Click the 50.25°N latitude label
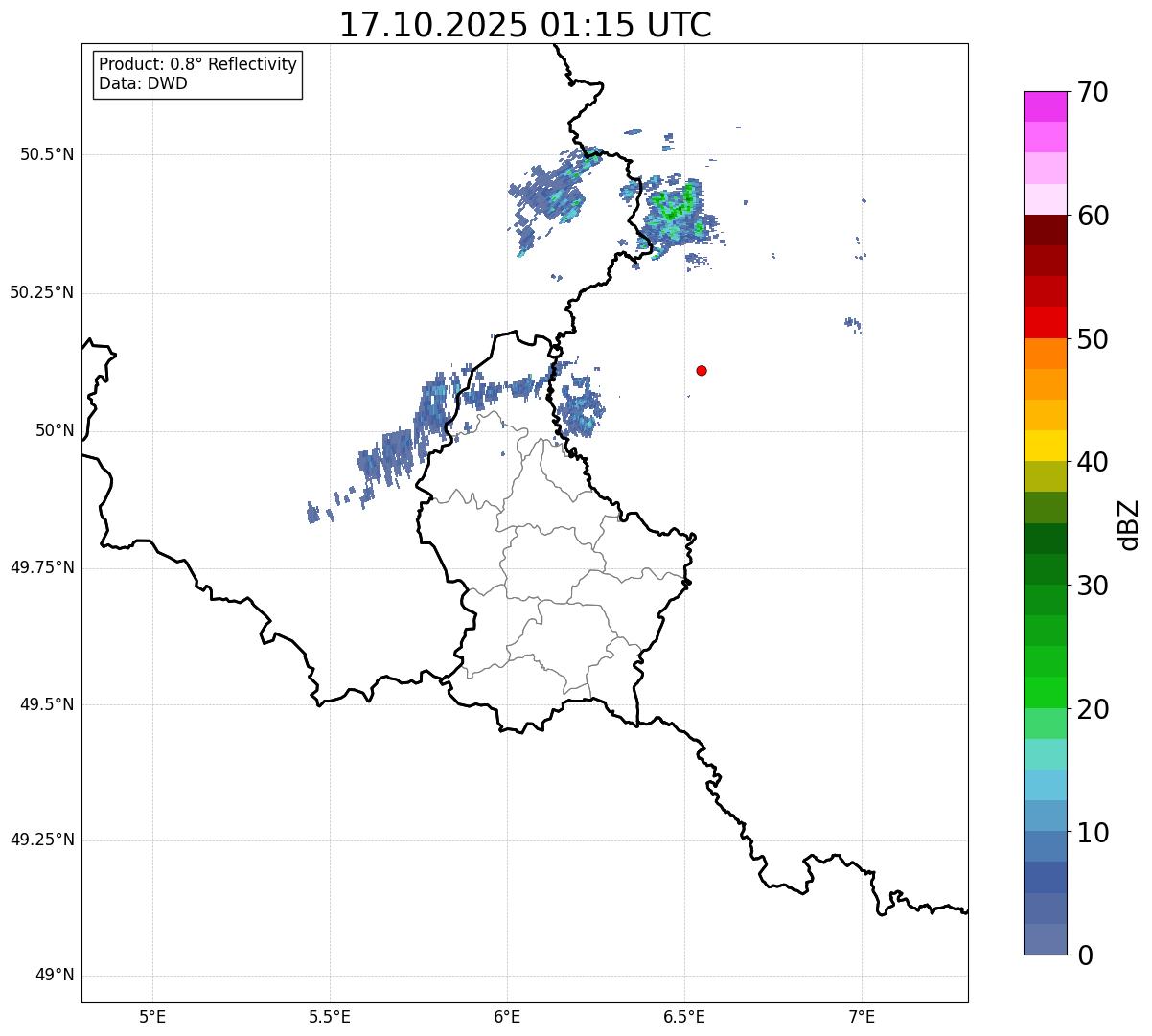The height and width of the screenshot is (1036, 1152). 42,292
